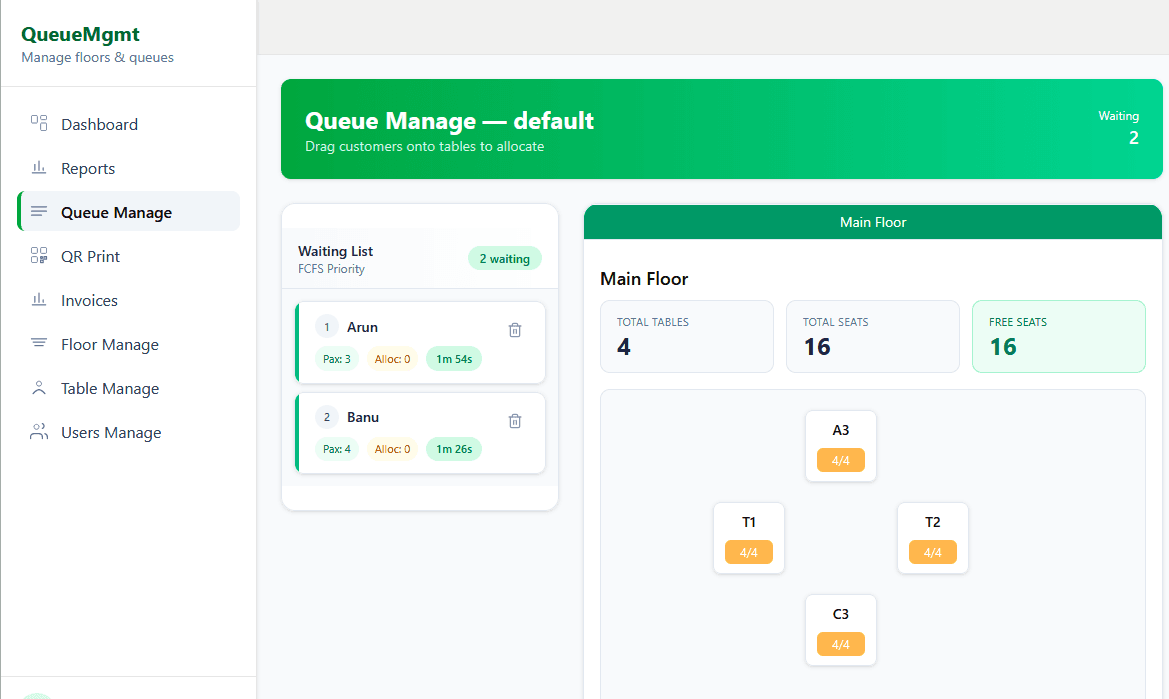Click the Waiting count in green banner
This screenshot has width=1169, height=699.
[x=1133, y=138]
